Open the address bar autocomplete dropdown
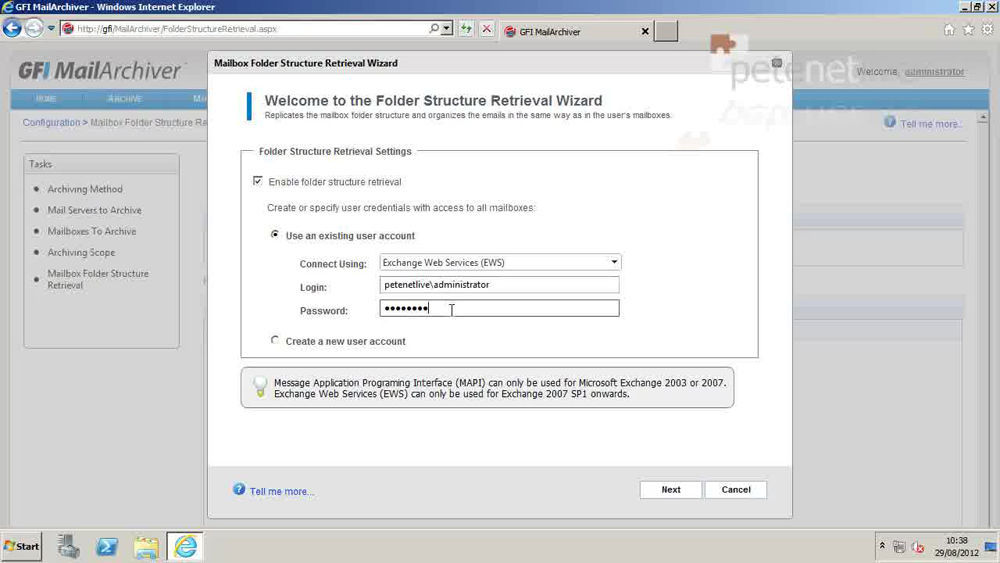1000x563 pixels. (x=446, y=29)
